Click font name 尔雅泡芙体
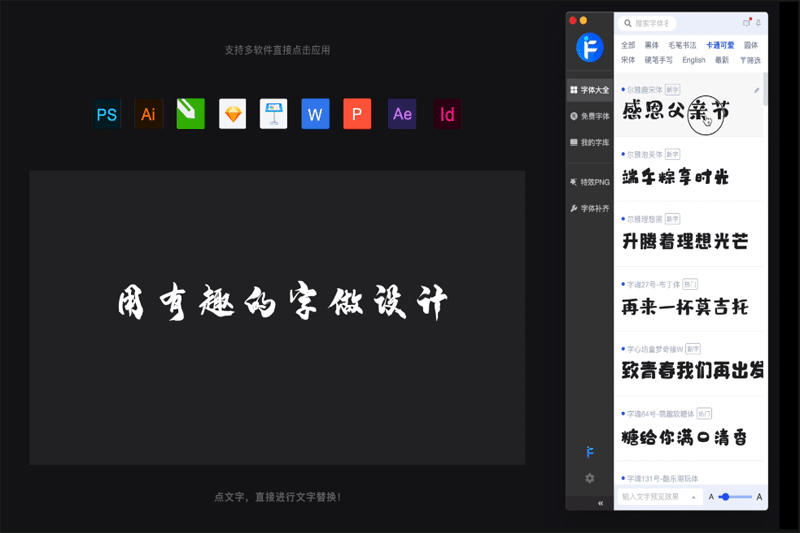This screenshot has height=533, width=800. coord(644,155)
